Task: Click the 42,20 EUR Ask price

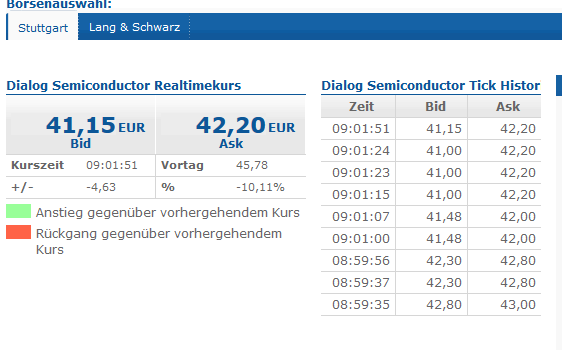Action: coord(246,125)
